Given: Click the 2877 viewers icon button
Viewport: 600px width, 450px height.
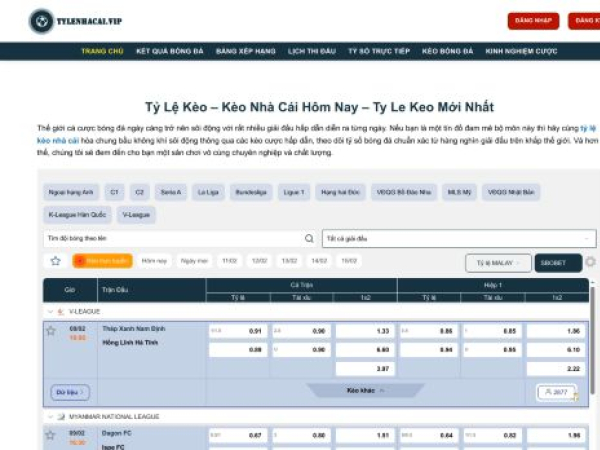Looking at the screenshot, I should point(557,393).
